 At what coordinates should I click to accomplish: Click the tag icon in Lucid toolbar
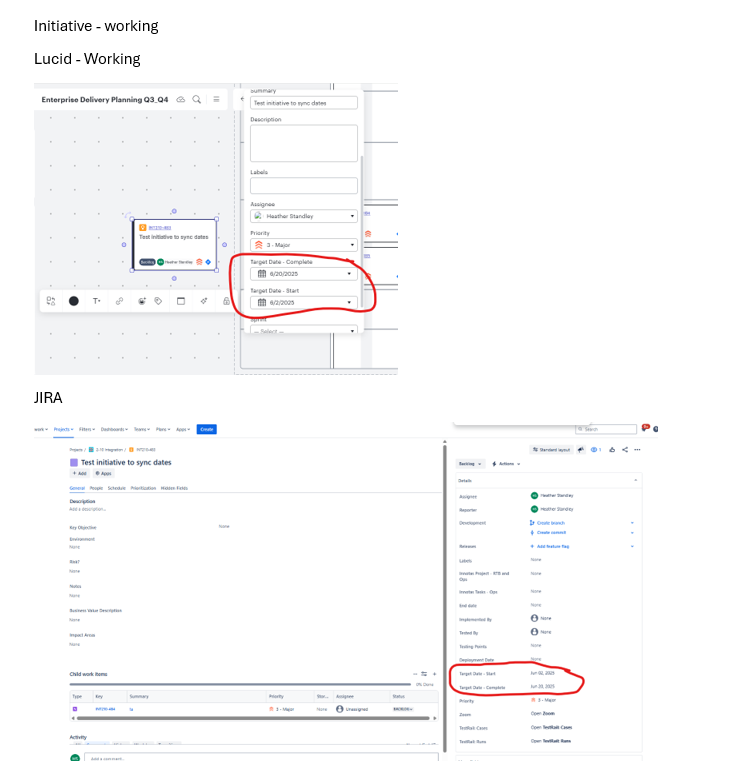[158, 301]
